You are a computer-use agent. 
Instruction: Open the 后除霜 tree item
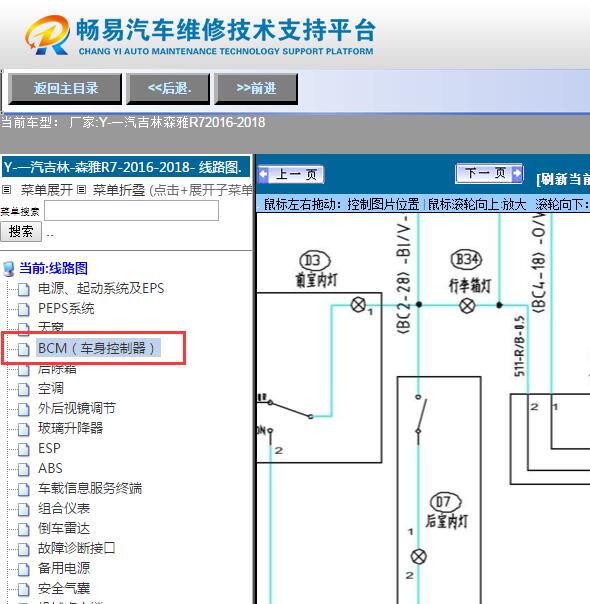(57, 369)
